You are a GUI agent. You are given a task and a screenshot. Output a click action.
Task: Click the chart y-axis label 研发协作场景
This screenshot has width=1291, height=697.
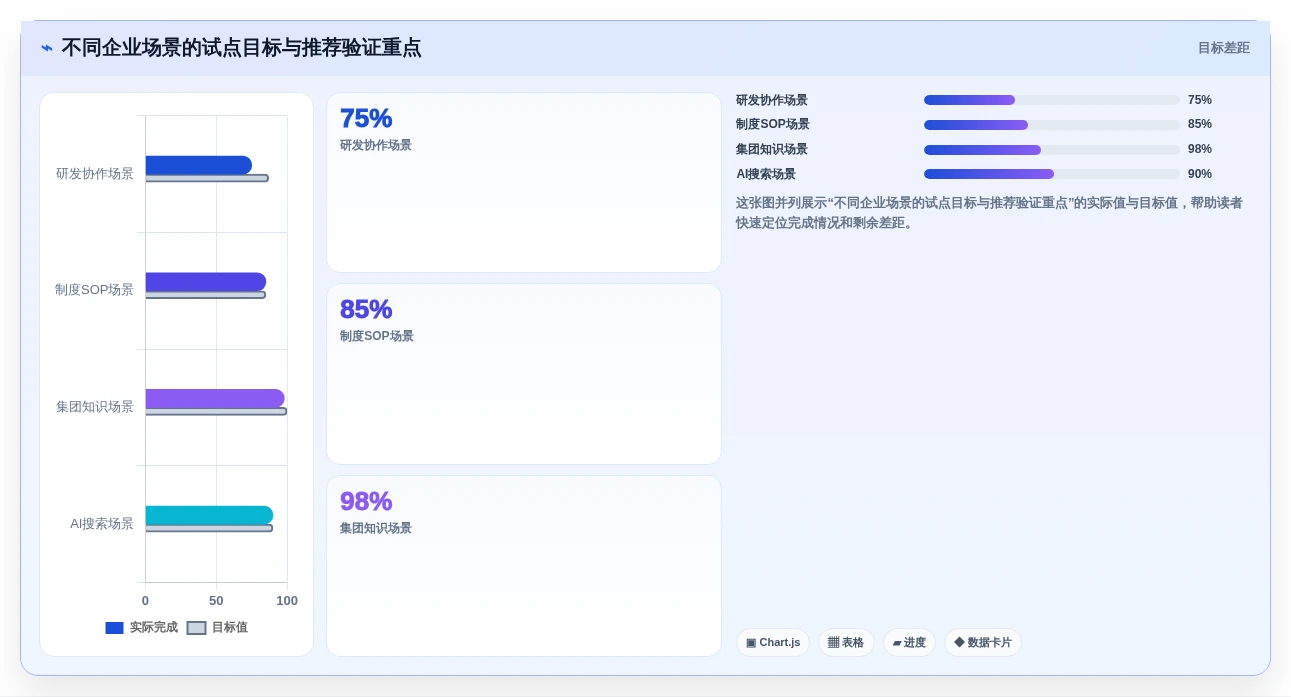pos(95,174)
